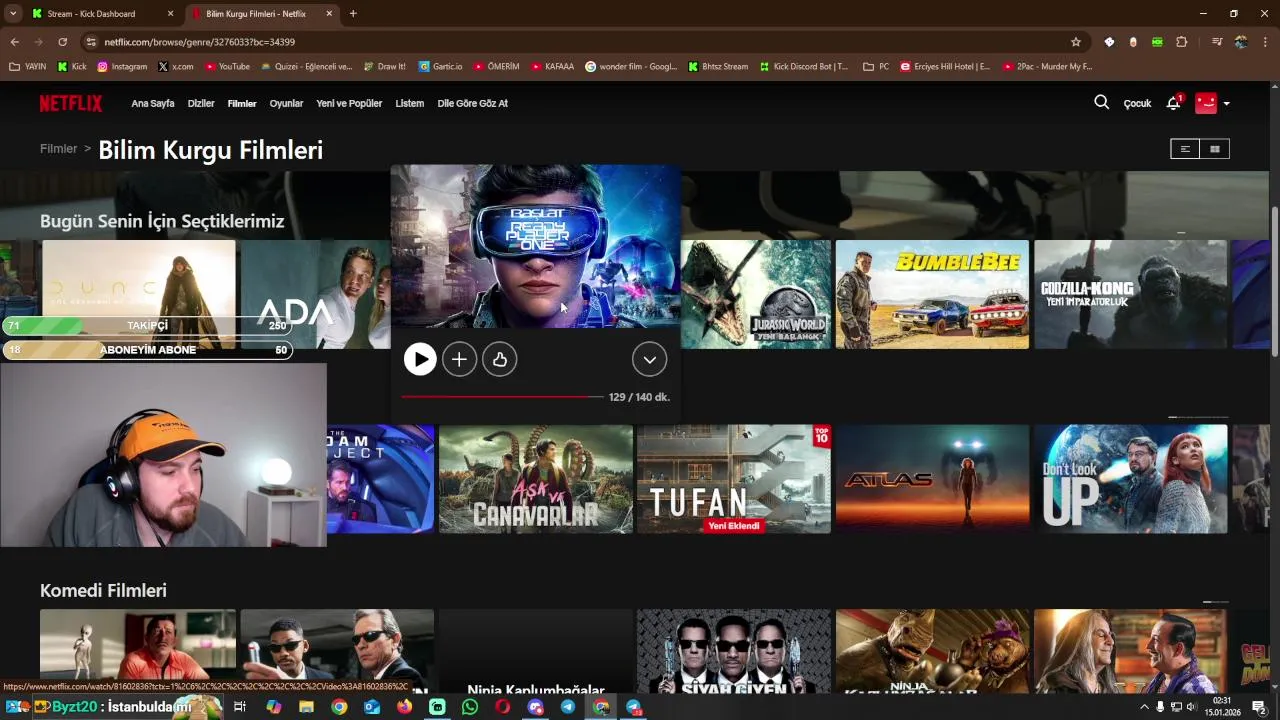Viewport: 1280px width, 720px height.
Task: Go back with browser back arrow
Action: pos(14,42)
